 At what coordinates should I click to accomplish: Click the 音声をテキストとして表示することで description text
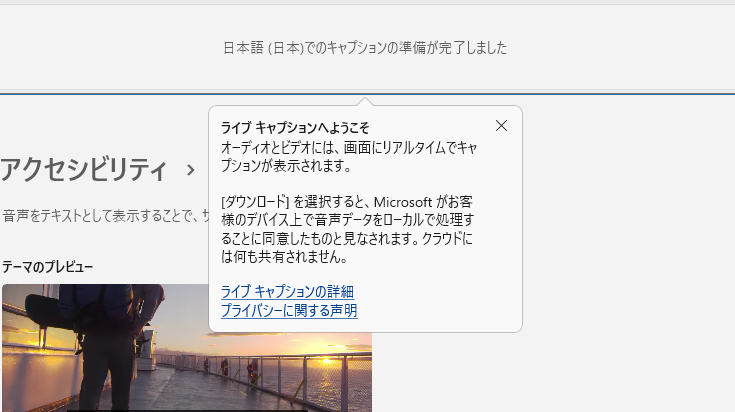pos(105,216)
